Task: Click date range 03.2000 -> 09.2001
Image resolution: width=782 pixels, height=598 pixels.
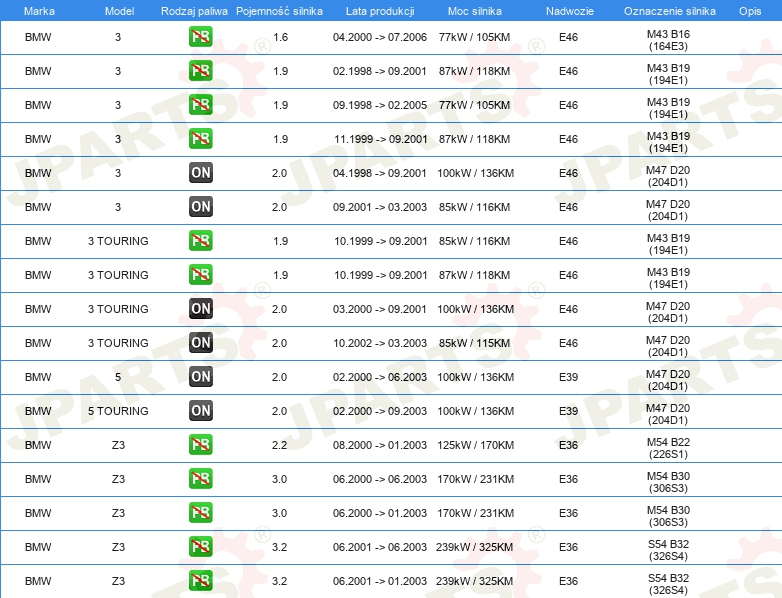Action: click(380, 309)
